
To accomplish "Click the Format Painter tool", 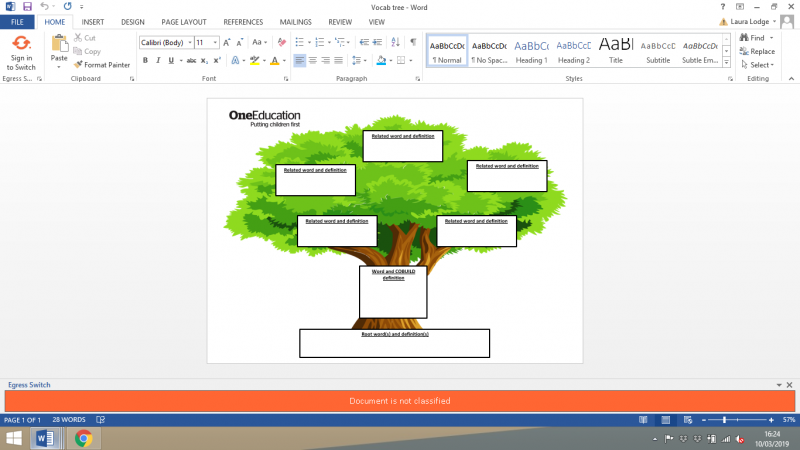I will (102, 65).
